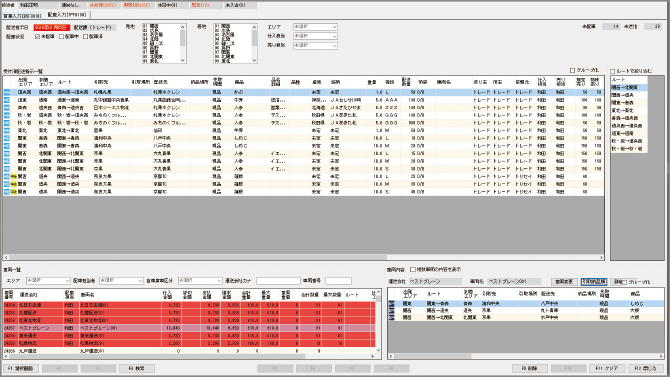Uncheck the 未配車 dispatch status checkbox
The width and height of the screenshot is (670, 377).
coord(37,37)
